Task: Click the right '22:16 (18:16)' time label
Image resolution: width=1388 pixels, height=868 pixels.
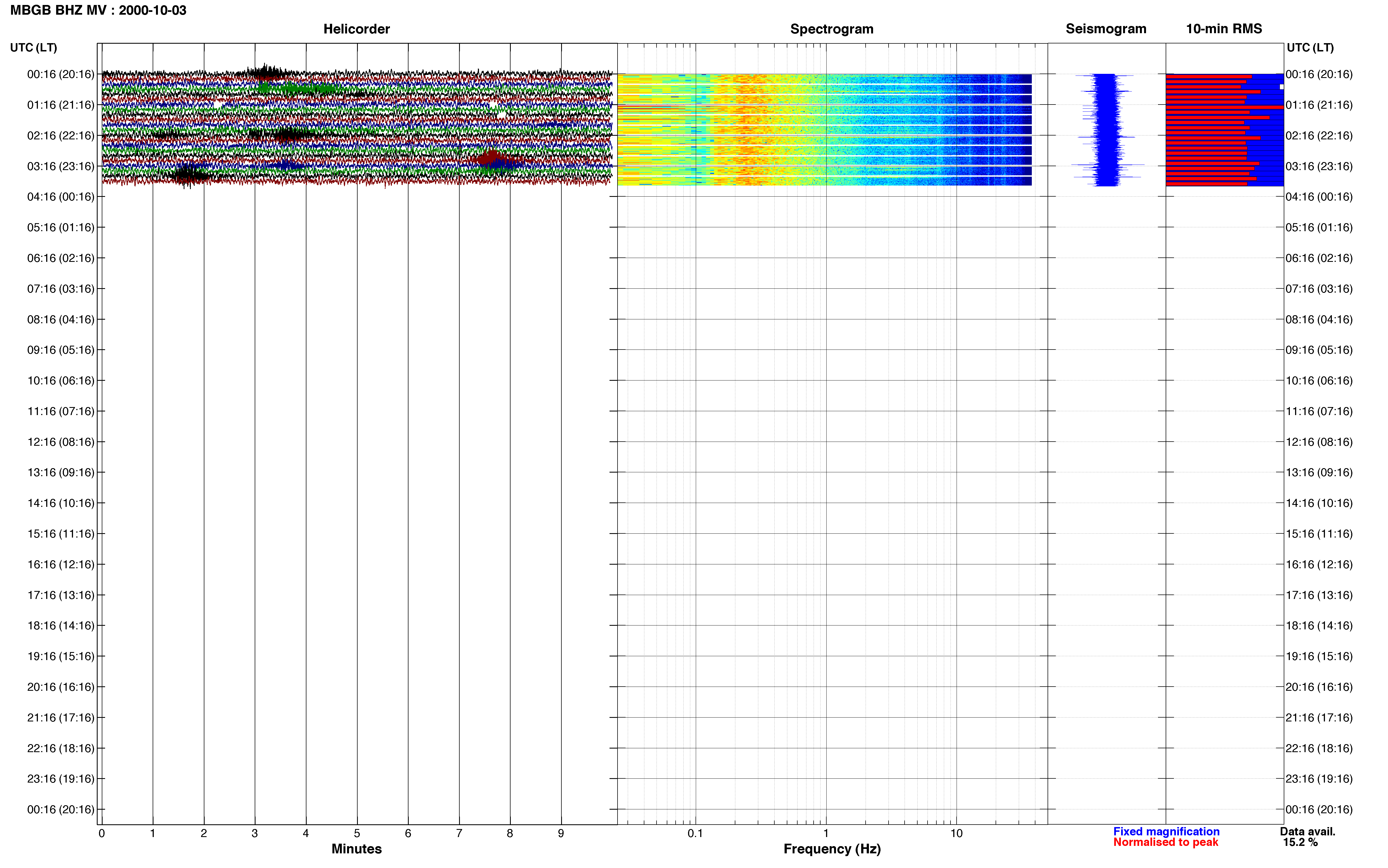Action: [1319, 749]
